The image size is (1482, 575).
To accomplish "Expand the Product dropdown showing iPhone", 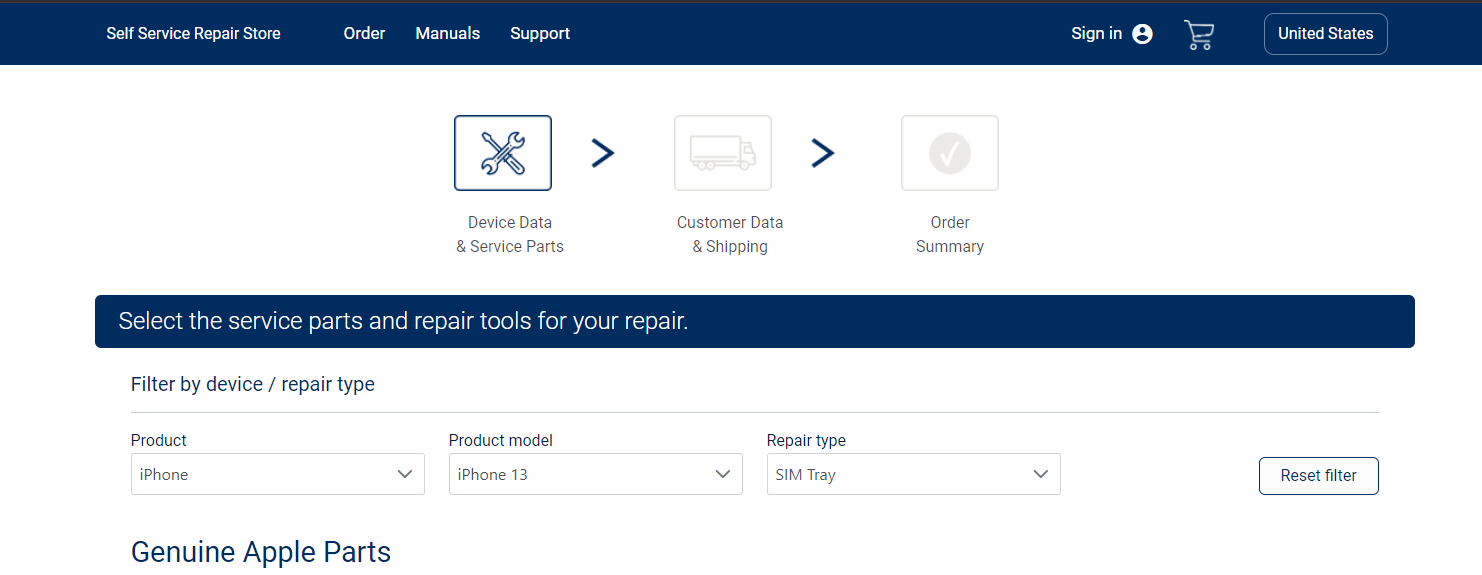I will pyautogui.click(x=278, y=474).
